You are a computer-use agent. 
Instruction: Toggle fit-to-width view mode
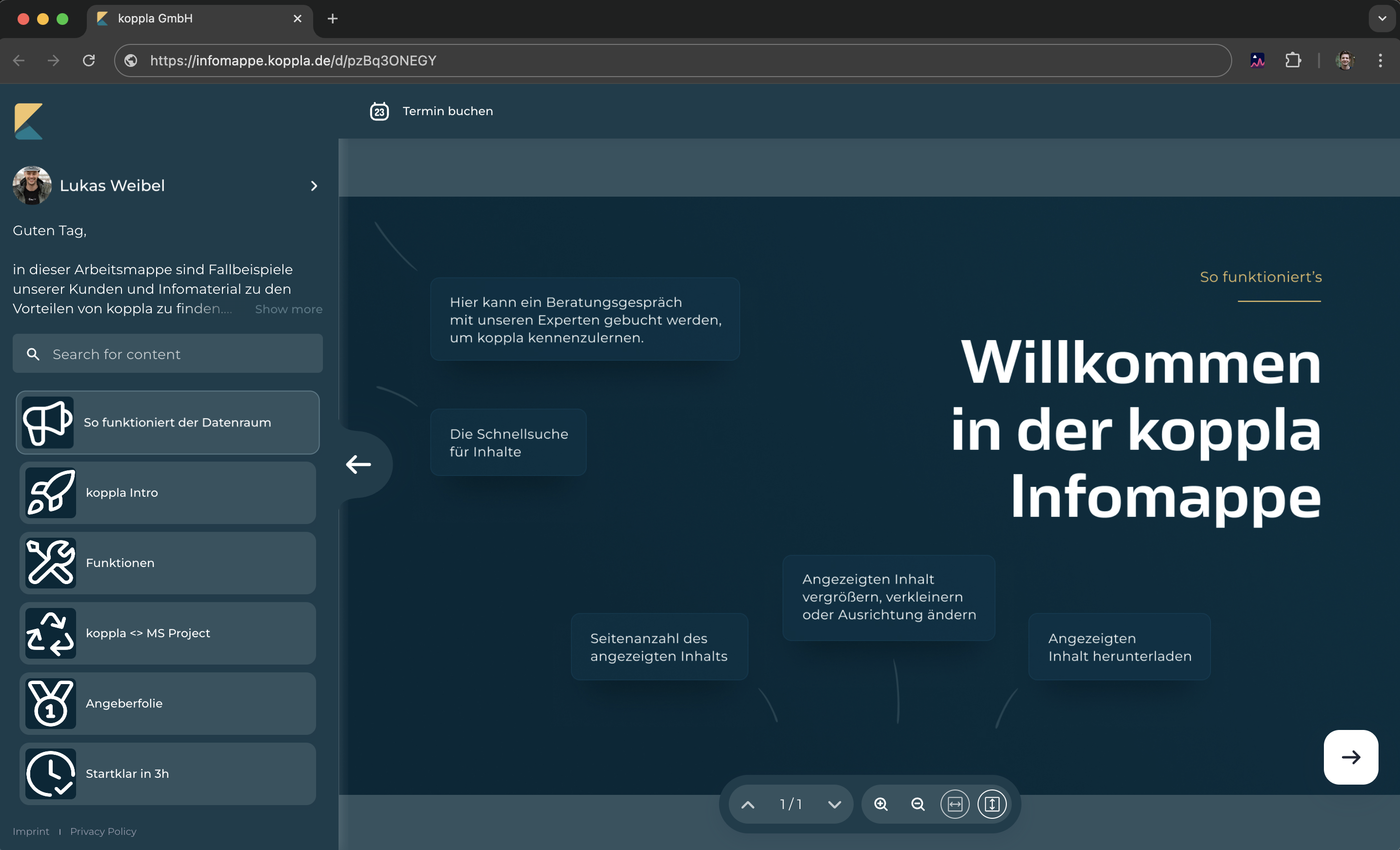955,804
